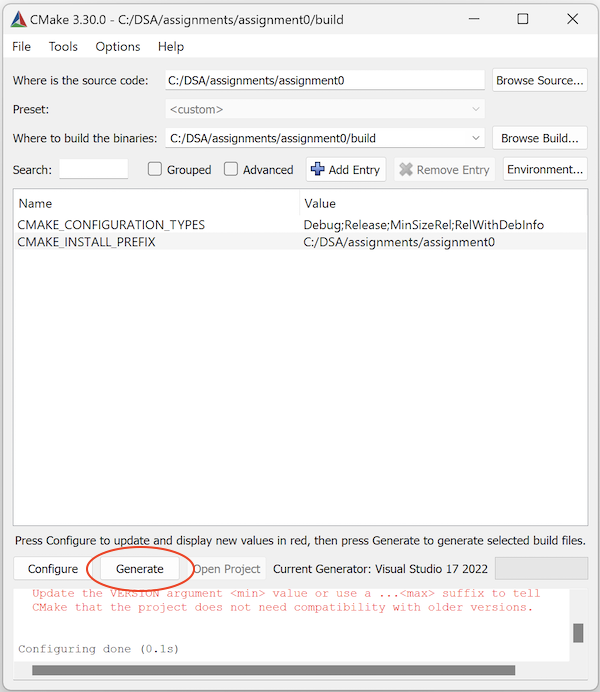Image resolution: width=600 pixels, height=692 pixels.
Task: Open the File menu
Action: (x=21, y=47)
